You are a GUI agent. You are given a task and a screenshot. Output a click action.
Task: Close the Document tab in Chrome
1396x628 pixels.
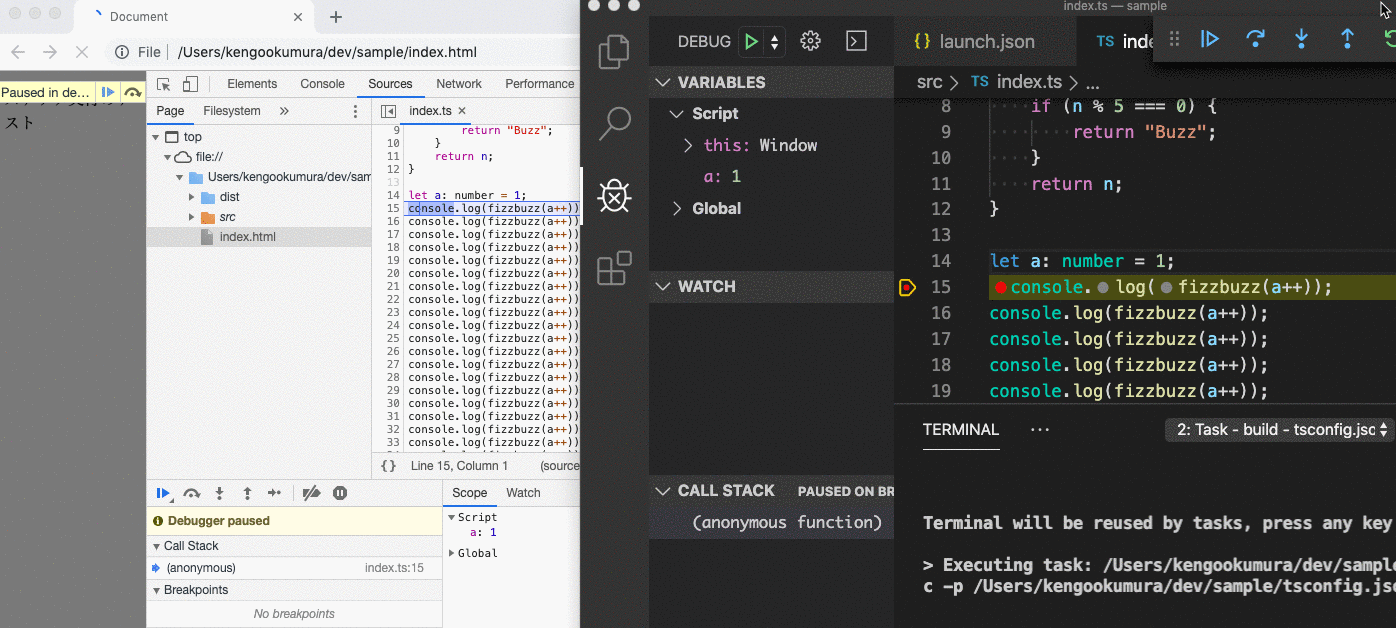(x=298, y=17)
